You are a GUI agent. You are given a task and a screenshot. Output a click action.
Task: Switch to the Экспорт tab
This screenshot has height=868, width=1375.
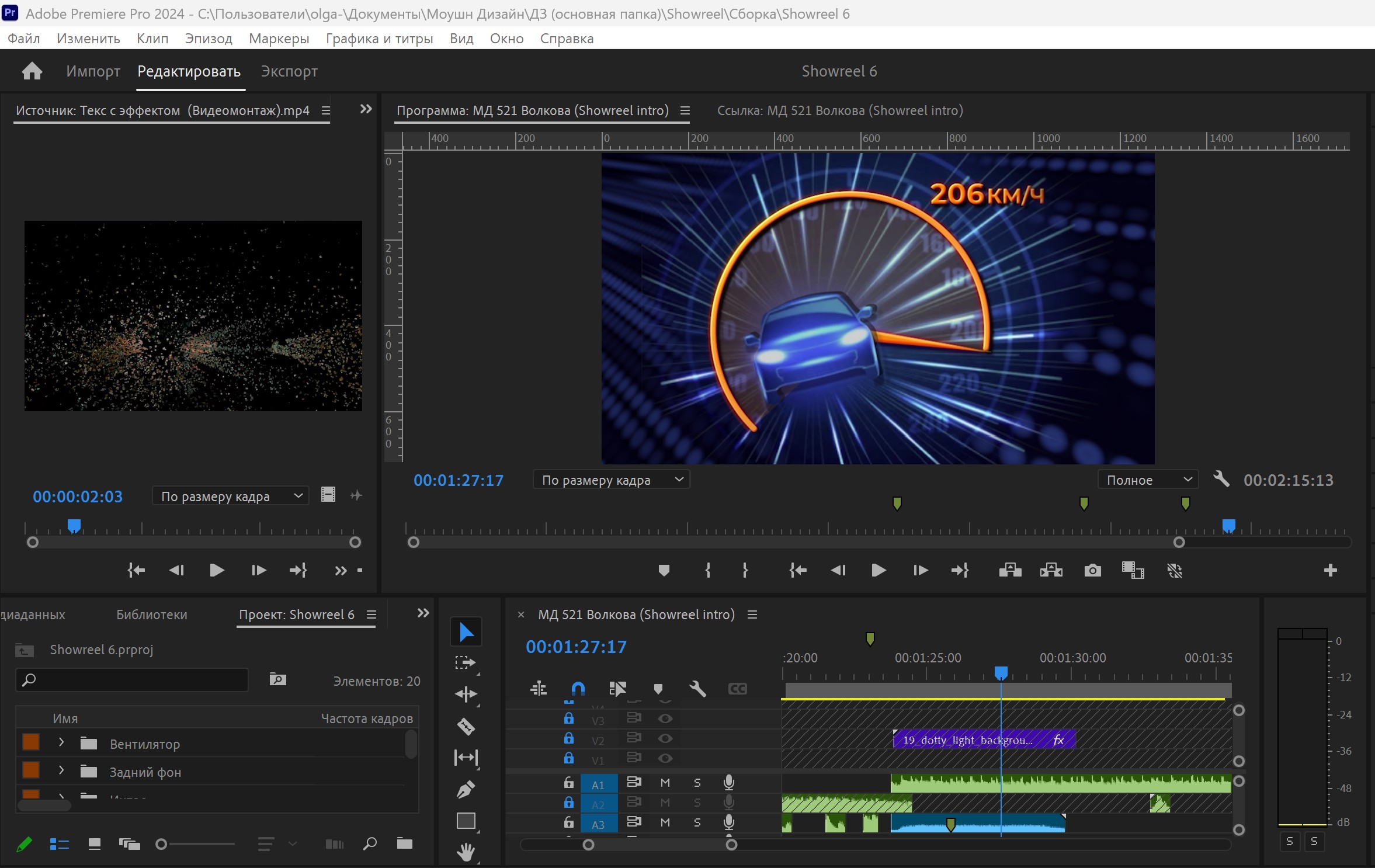289,71
